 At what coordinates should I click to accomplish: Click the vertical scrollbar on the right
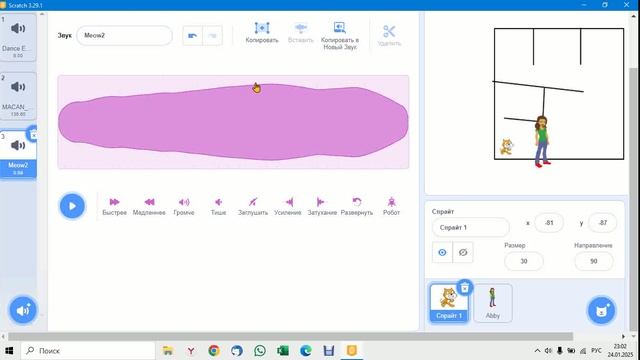pyautogui.click(x=634, y=199)
